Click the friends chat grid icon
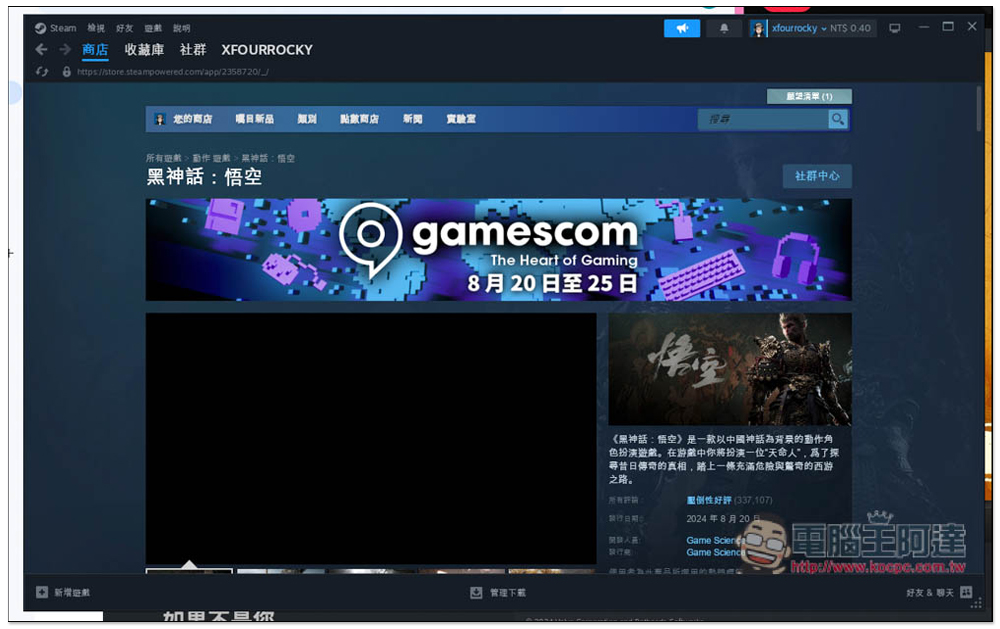 point(966,592)
